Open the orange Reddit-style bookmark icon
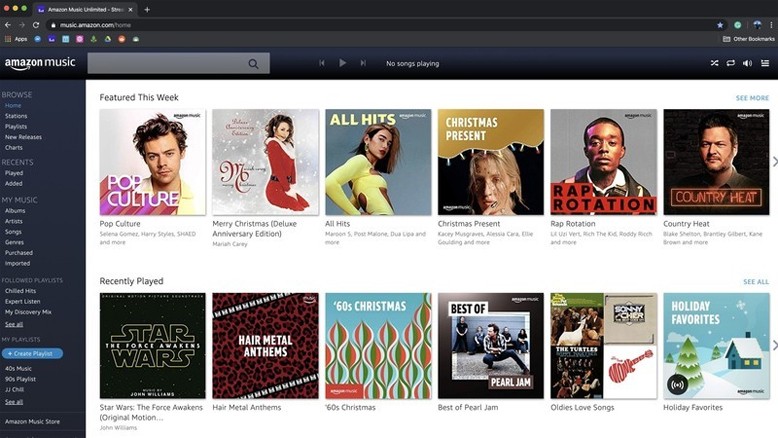This screenshot has height=438, width=778. pos(122,39)
